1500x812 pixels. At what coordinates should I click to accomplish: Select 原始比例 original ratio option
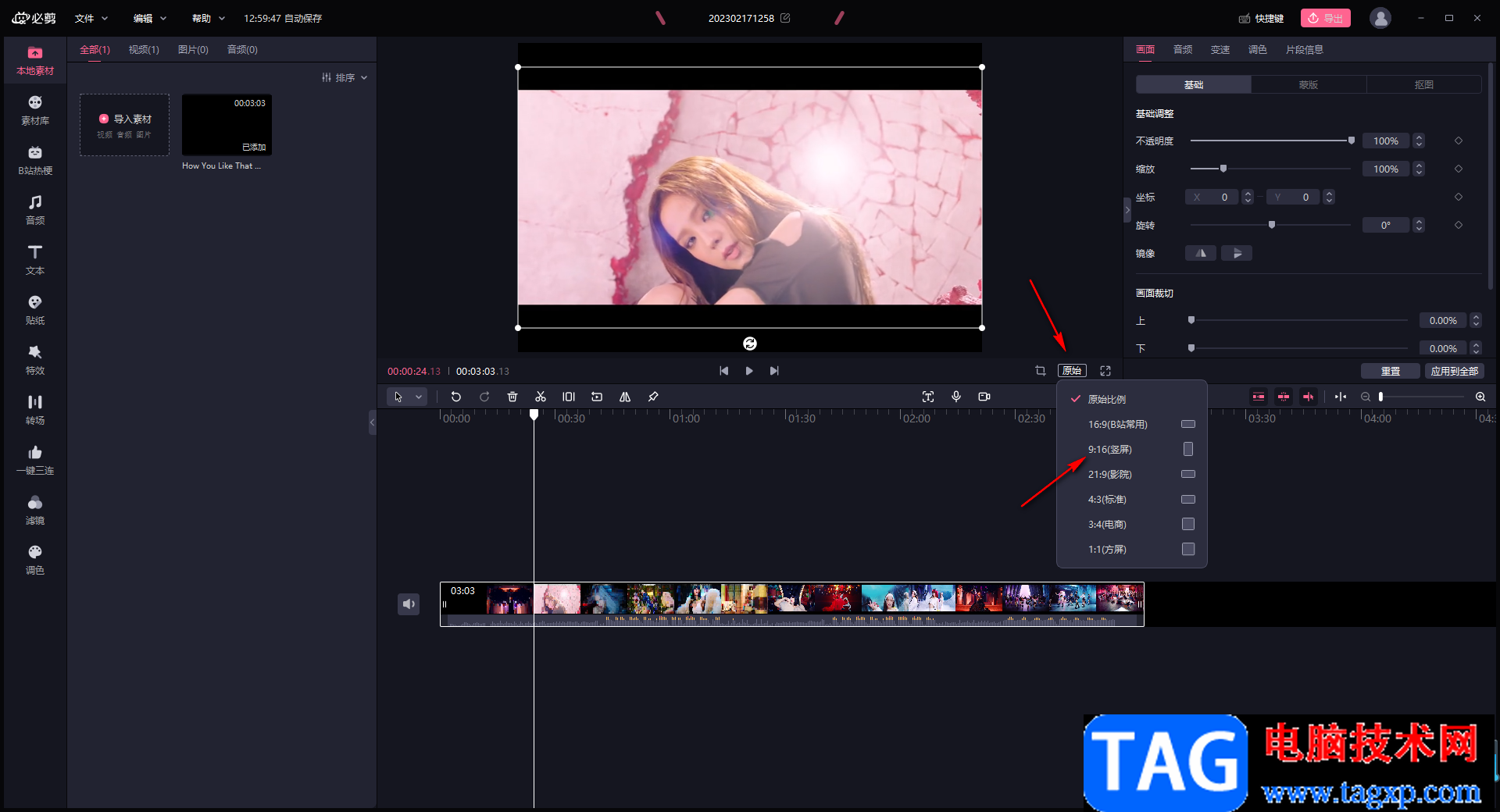[1132, 399]
